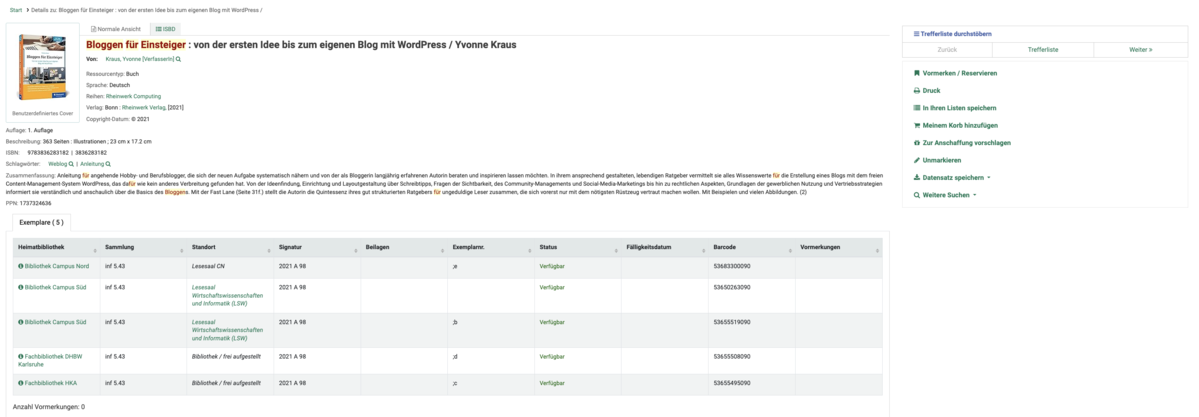Screen dimensions: 1199x417
Task: Click the info icon for Bibliothek Campus Nord
Action: (x=21, y=266)
